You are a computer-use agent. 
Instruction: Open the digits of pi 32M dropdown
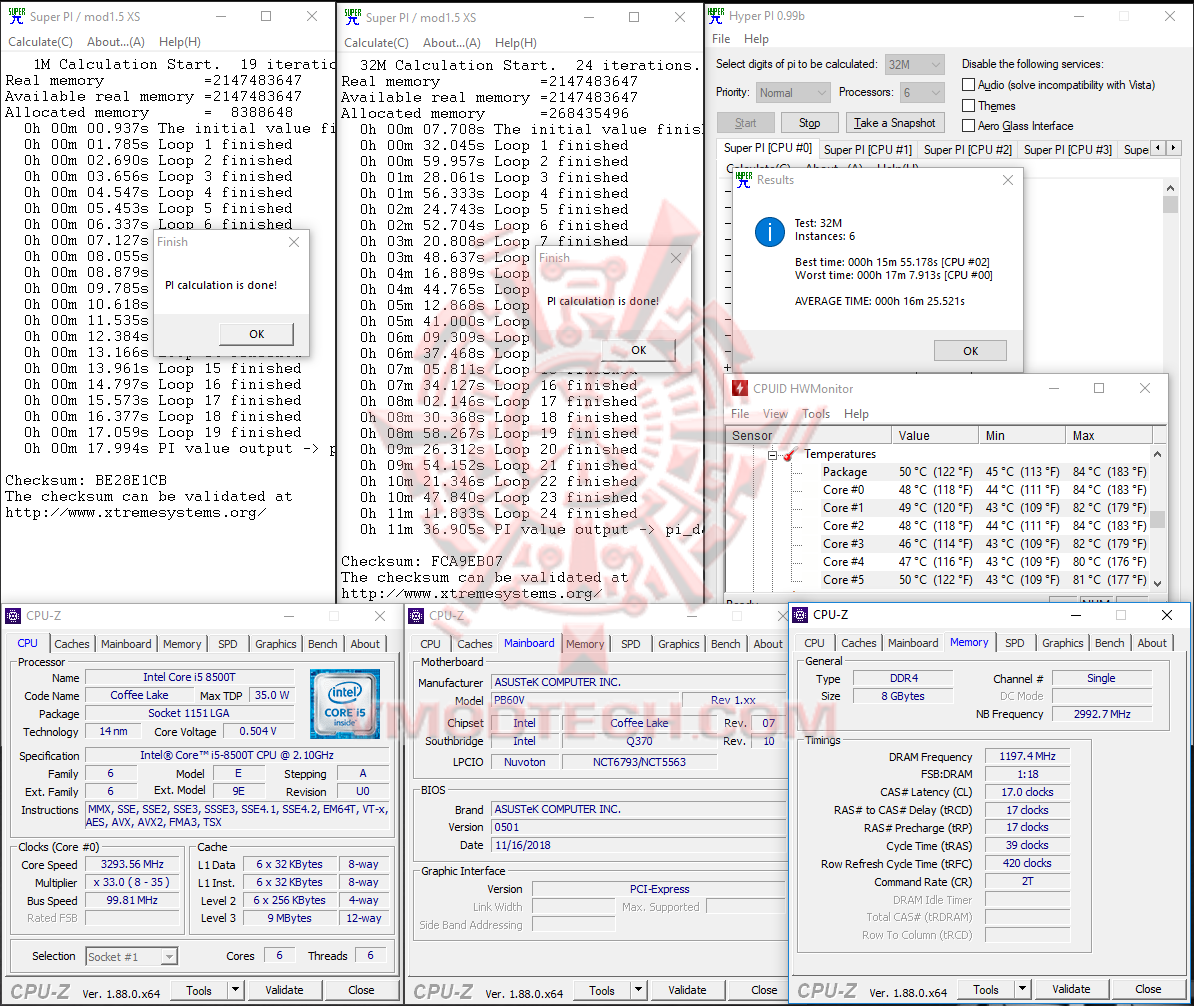click(x=915, y=65)
